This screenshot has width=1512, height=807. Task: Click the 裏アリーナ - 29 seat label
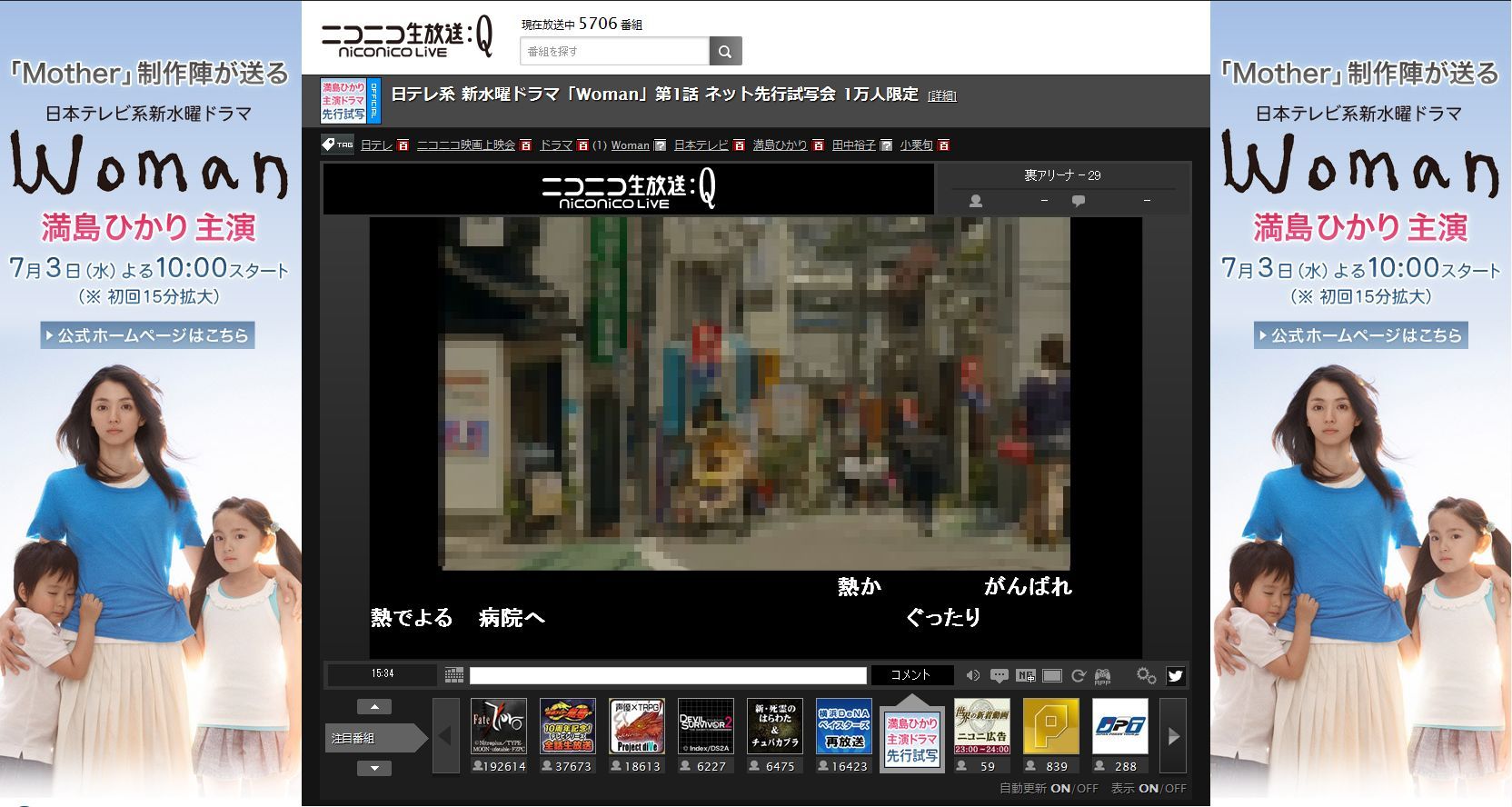click(x=1062, y=175)
